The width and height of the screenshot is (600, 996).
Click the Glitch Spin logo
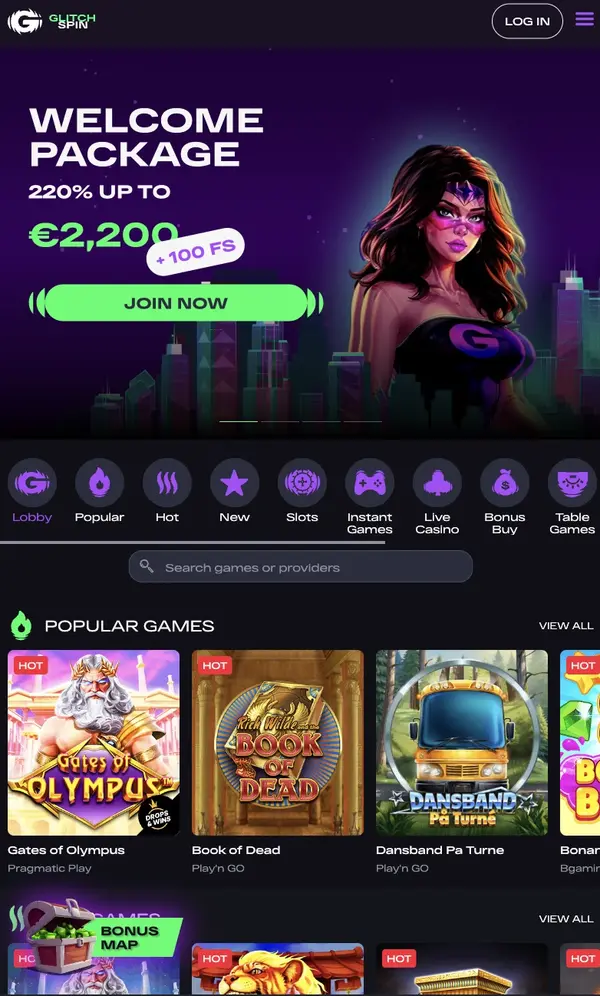(x=51, y=21)
